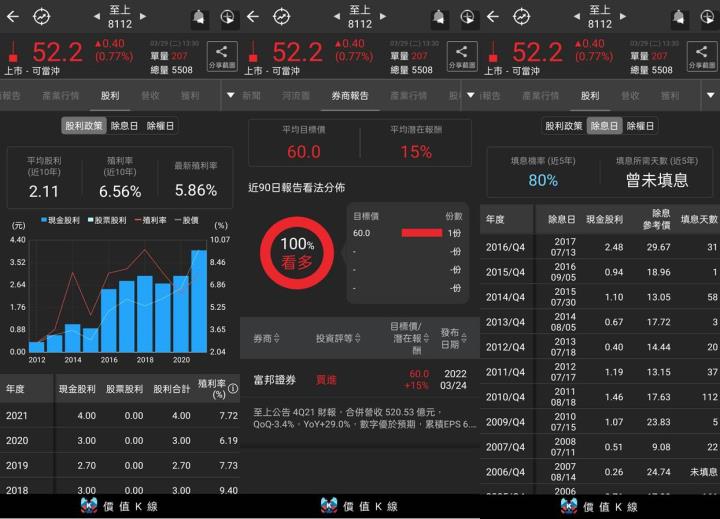Tap the info icon beside 殖利率(%) column
720x519 pixels.
(233, 389)
